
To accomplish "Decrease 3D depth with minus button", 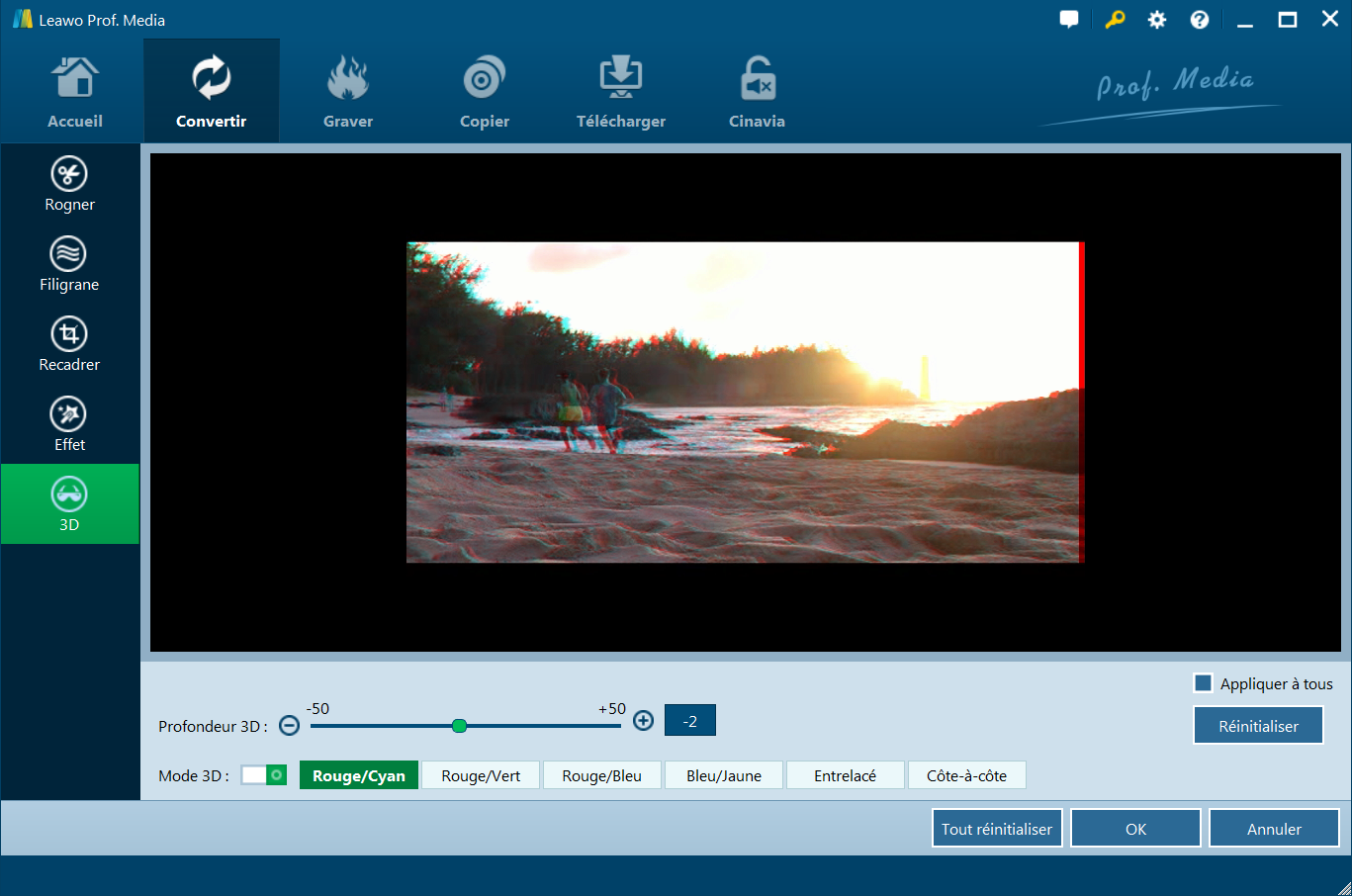I will pyautogui.click(x=289, y=726).
